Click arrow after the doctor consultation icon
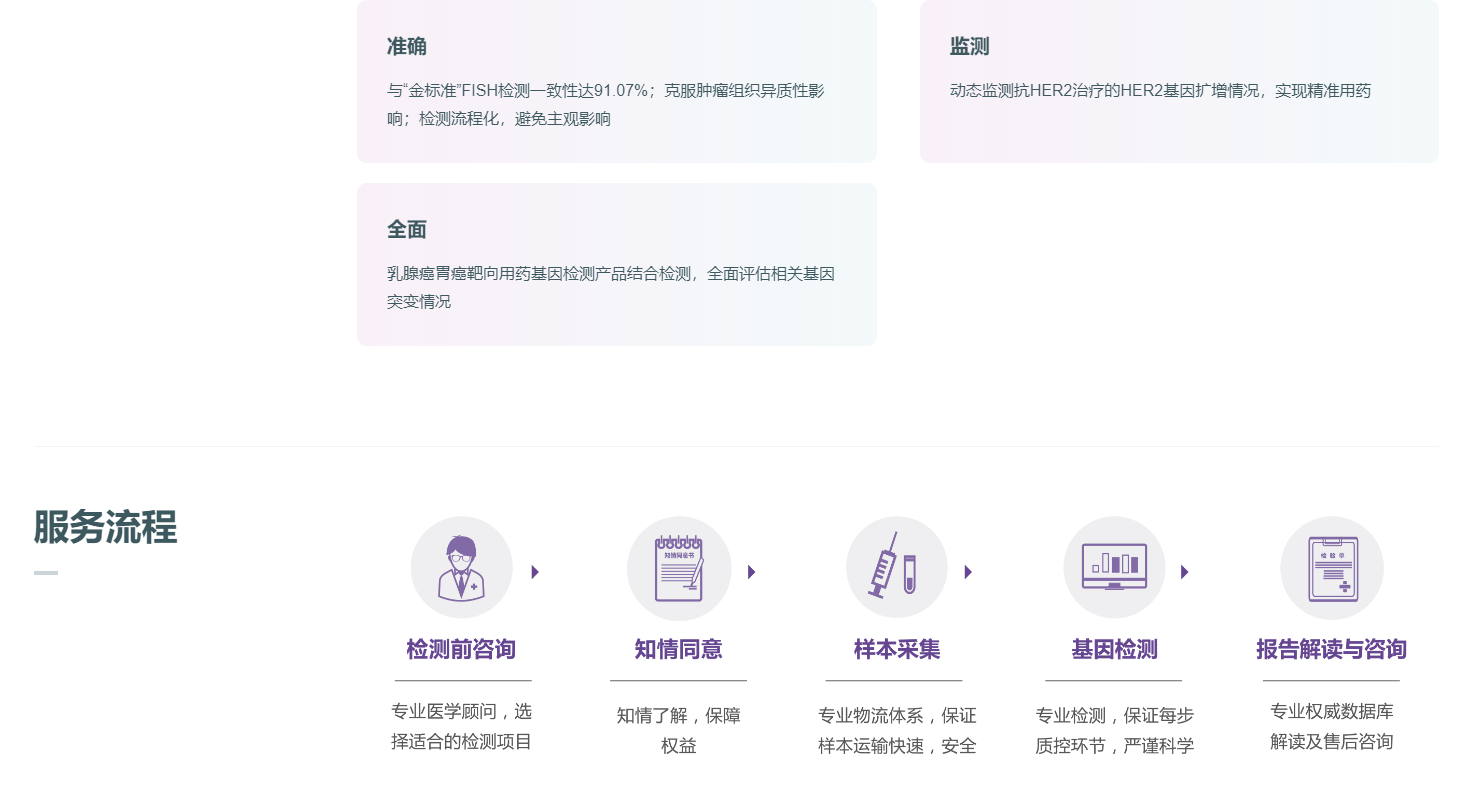Screen dimensions: 1479x807 coord(535,572)
